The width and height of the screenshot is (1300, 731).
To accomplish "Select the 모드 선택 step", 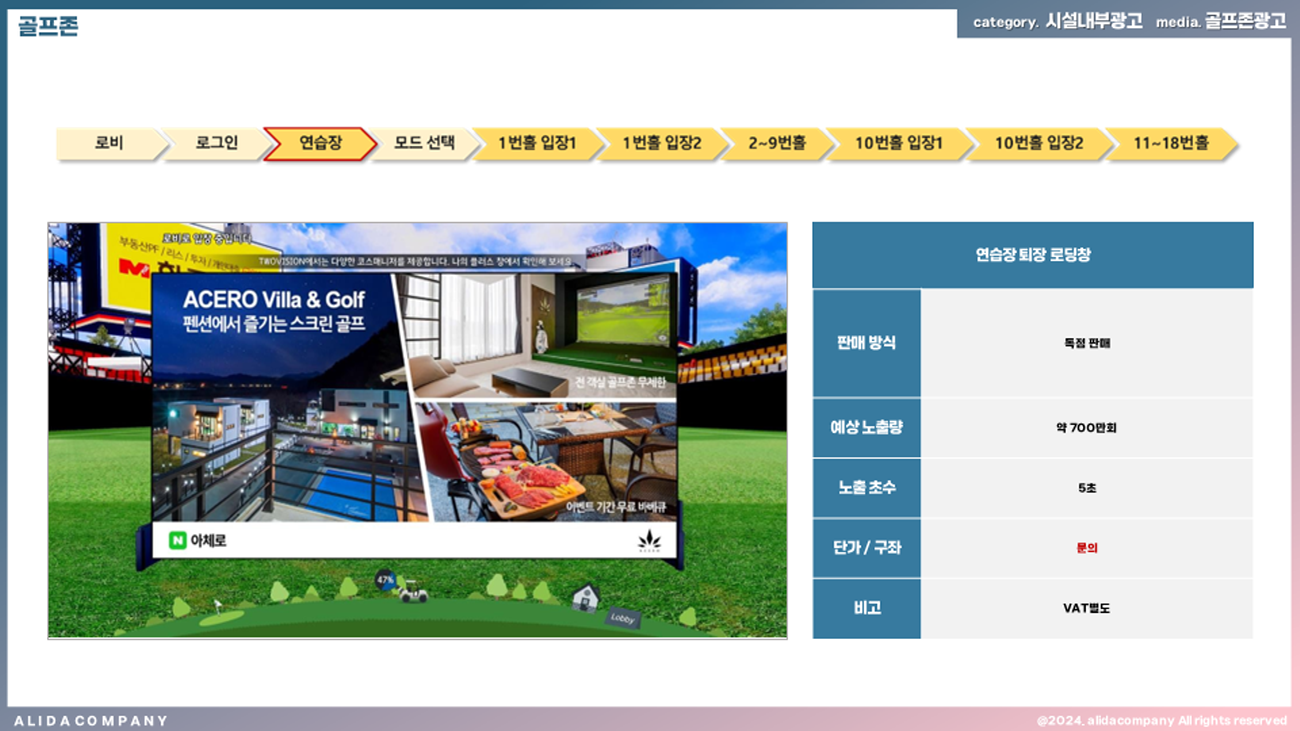I will coord(424,143).
